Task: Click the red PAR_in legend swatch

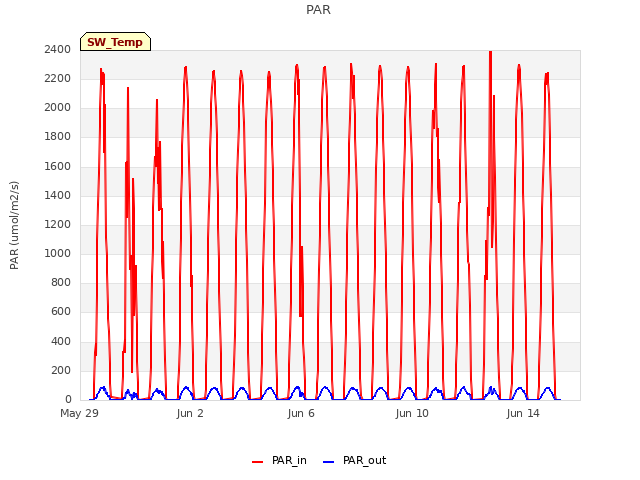Action: coord(258,462)
